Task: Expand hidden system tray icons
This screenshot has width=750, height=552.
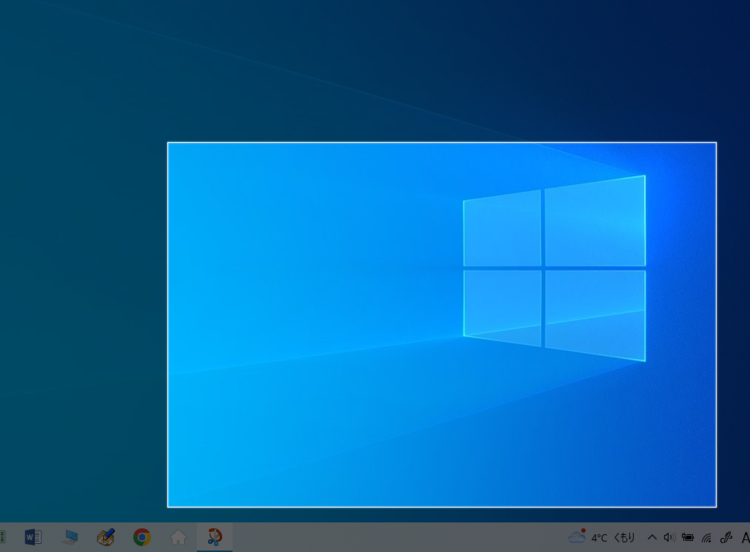Action: click(x=652, y=537)
